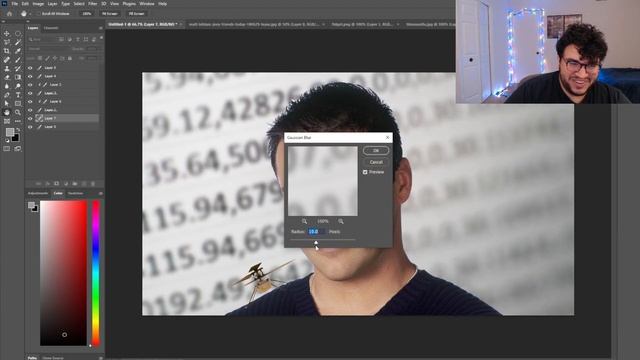Viewport: 640px width, 360px height.
Task: Select the Healing Brush tool
Action: [x=7, y=60]
